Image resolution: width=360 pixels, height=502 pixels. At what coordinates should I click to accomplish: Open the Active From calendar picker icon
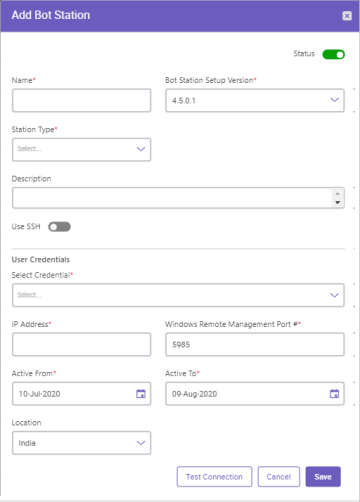point(141,394)
